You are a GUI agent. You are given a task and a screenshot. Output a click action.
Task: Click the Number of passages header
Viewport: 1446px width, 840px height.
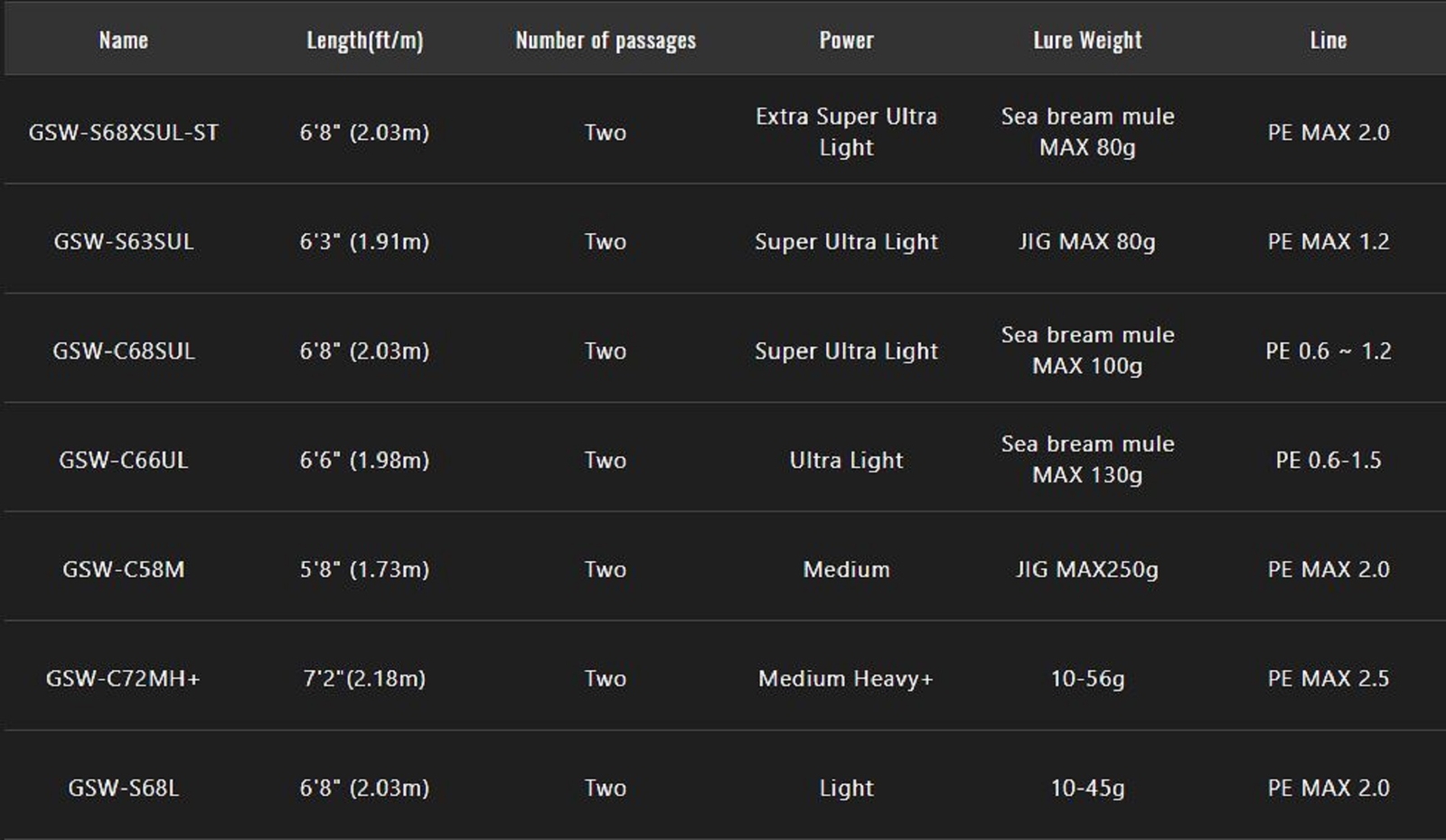[606, 40]
